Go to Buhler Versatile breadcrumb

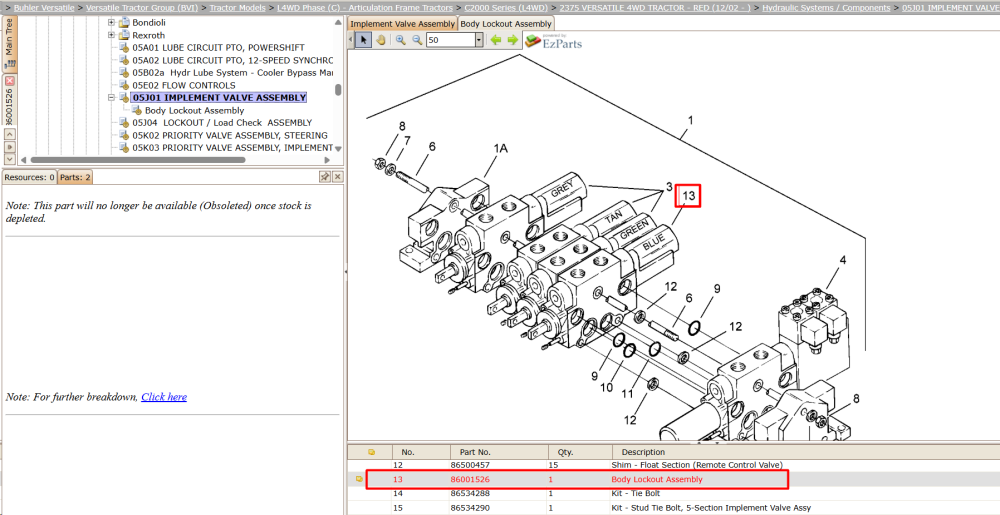tap(44, 8)
